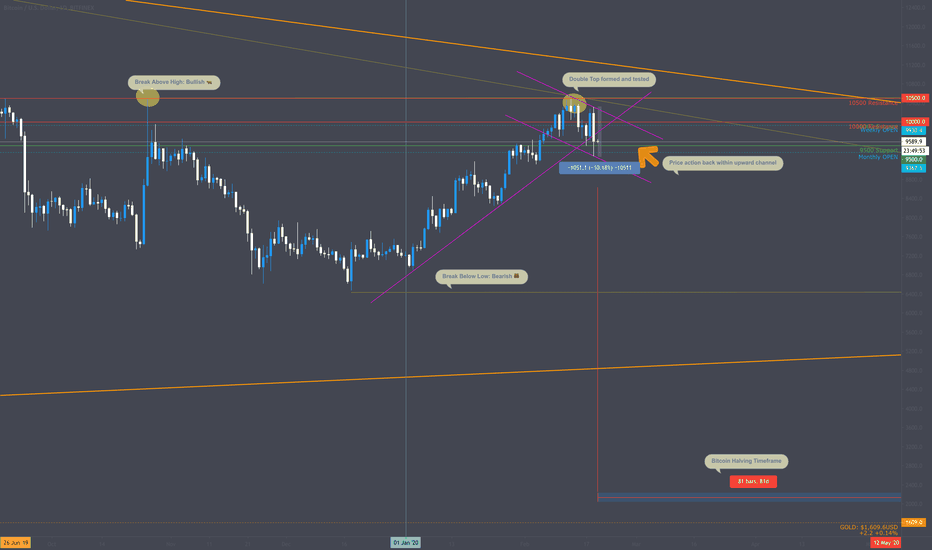This screenshot has height=550, width=932.
Task: Click the '26 Jun 19' date marker
Action: pyautogui.click(x=15, y=543)
